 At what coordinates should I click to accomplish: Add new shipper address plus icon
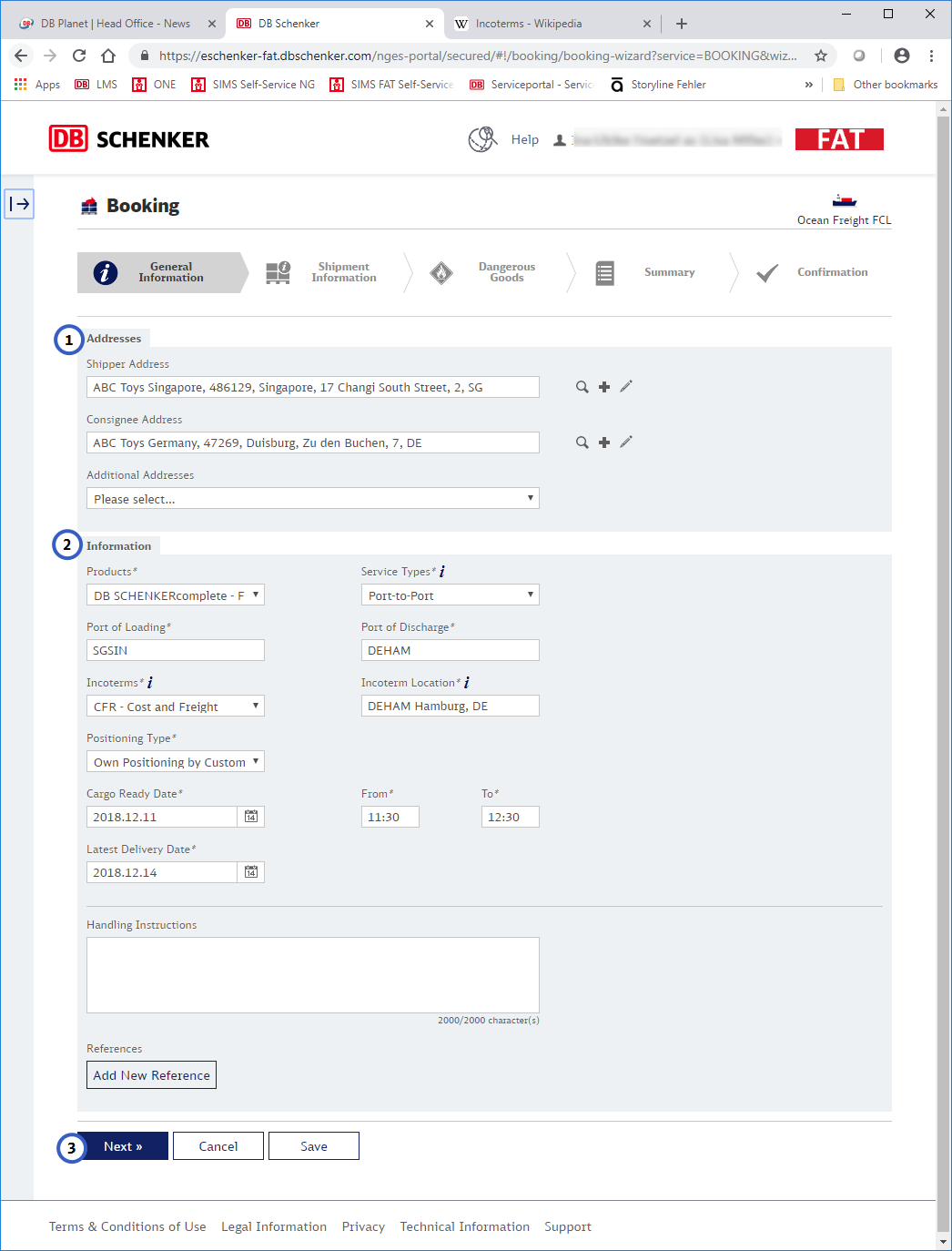(604, 387)
